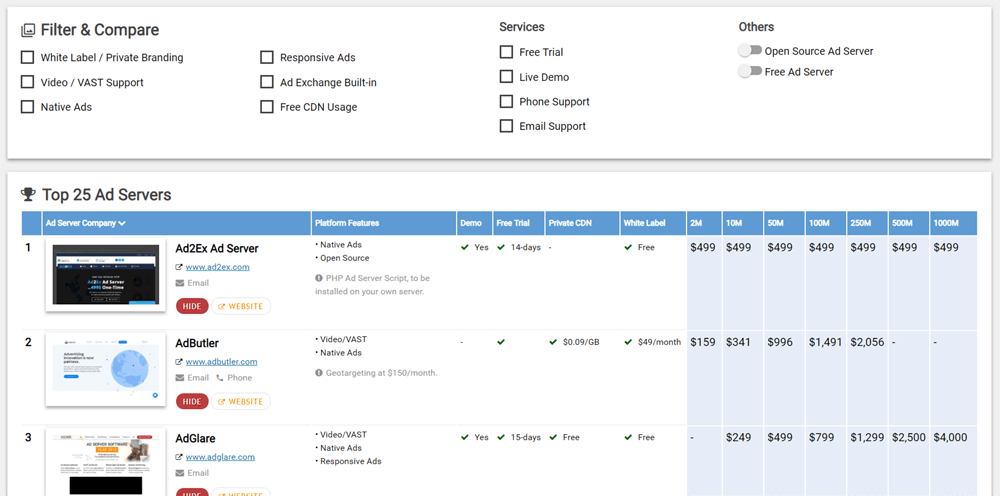Click the Platform Features column header
Viewport: 1000px width, 496px height.
383,223
